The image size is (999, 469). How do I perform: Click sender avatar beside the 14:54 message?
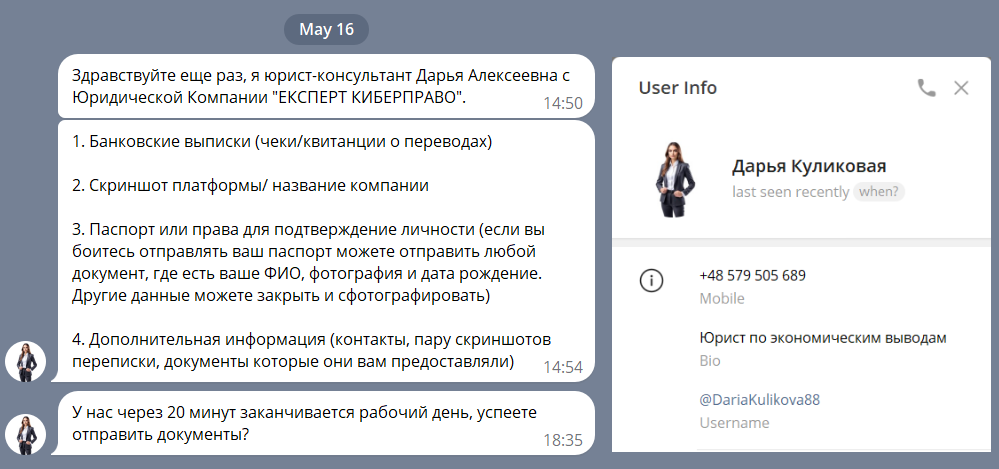[x=25, y=361]
